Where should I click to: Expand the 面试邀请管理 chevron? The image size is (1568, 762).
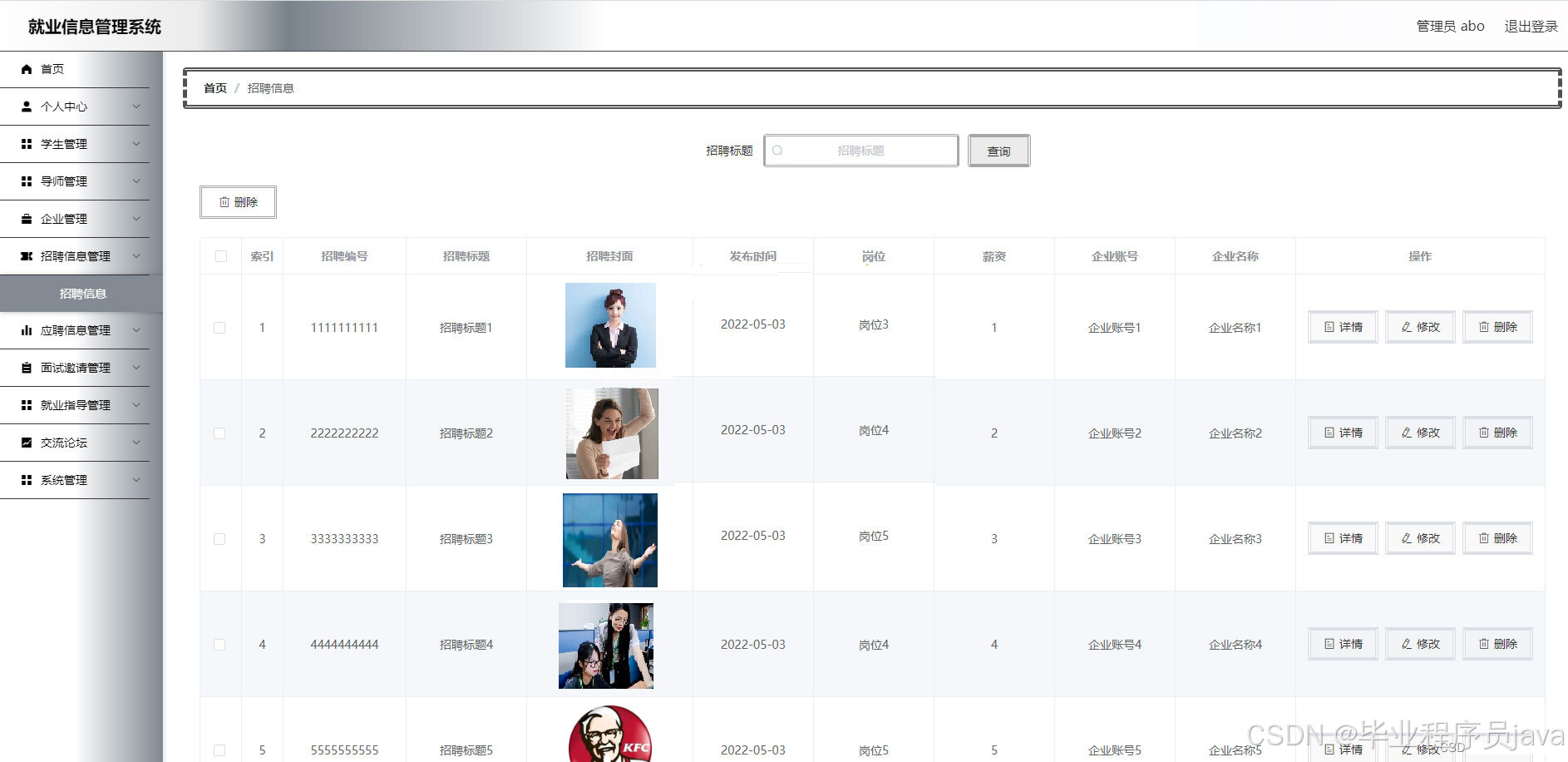pyautogui.click(x=136, y=368)
